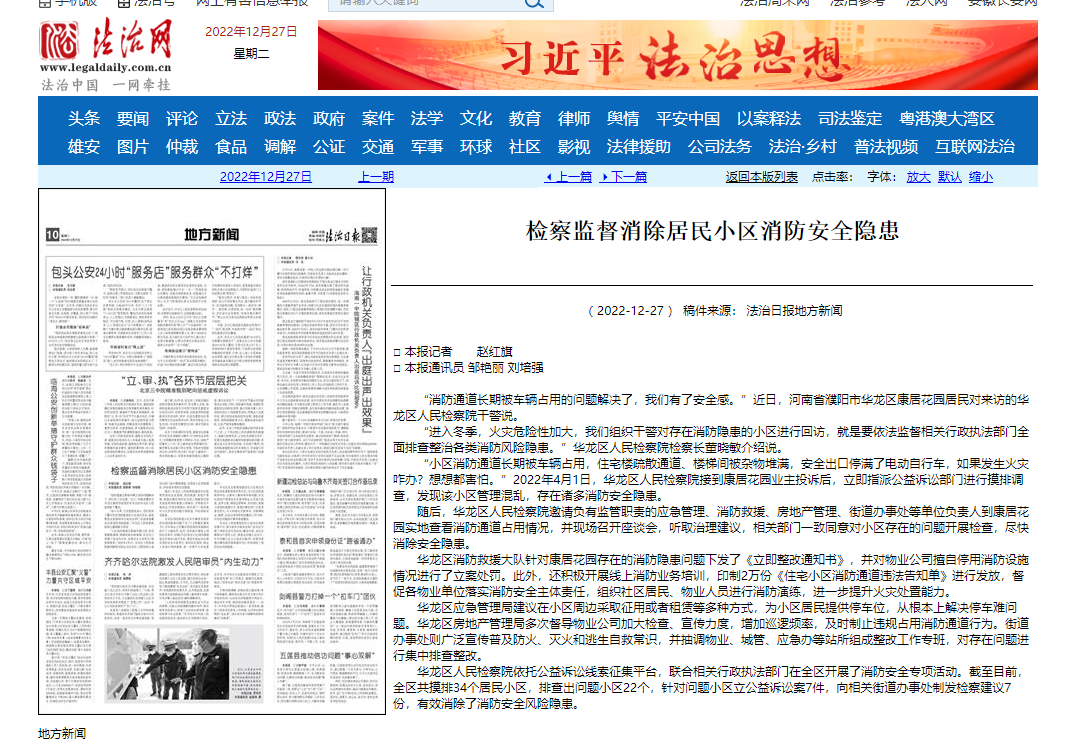
Task: Open the newspaper page thumbnail image
Action: 211,451
